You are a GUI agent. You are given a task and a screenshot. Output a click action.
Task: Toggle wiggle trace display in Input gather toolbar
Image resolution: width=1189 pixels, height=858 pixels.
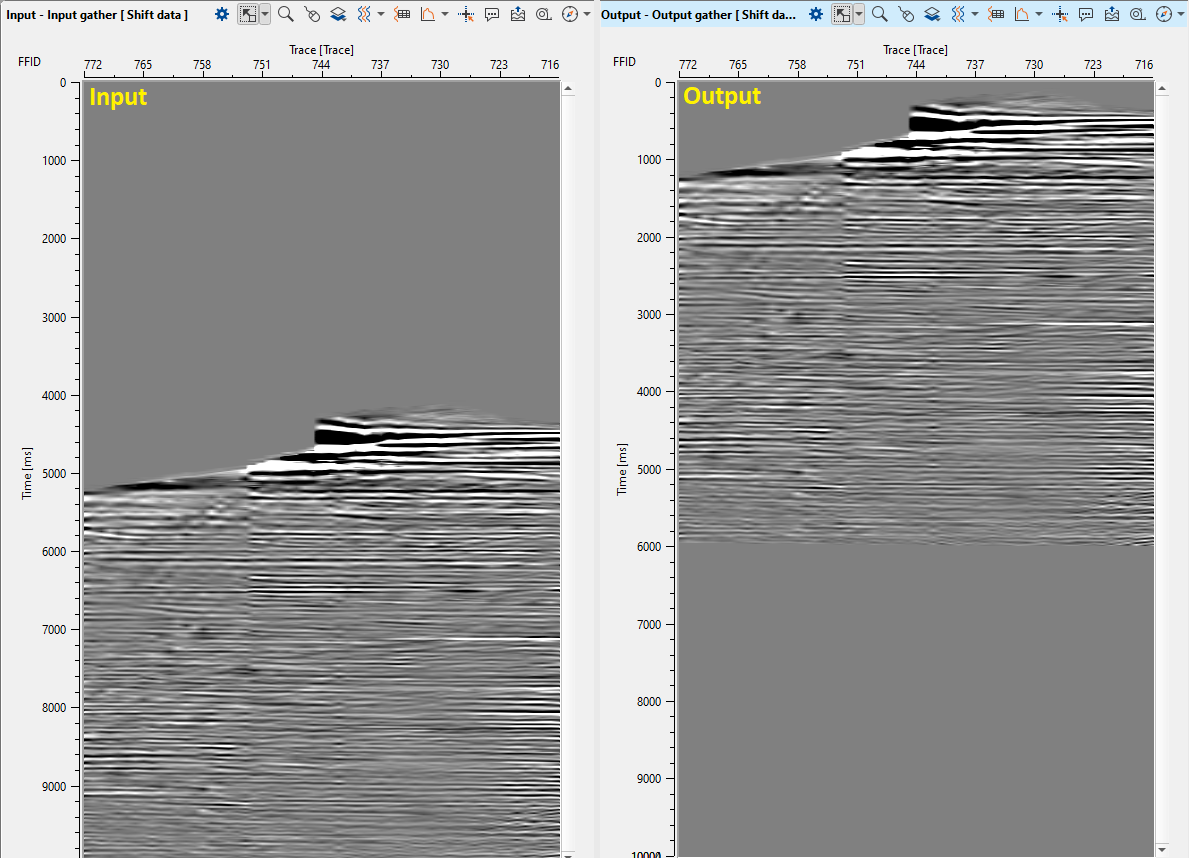[365, 14]
